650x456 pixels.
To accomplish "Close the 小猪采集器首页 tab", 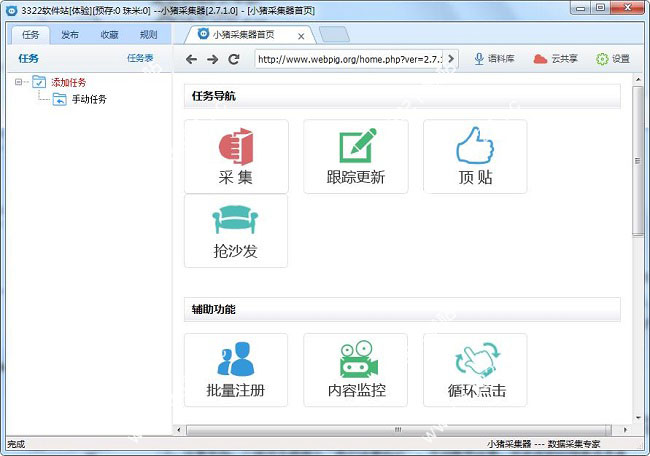I will coord(301,36).
